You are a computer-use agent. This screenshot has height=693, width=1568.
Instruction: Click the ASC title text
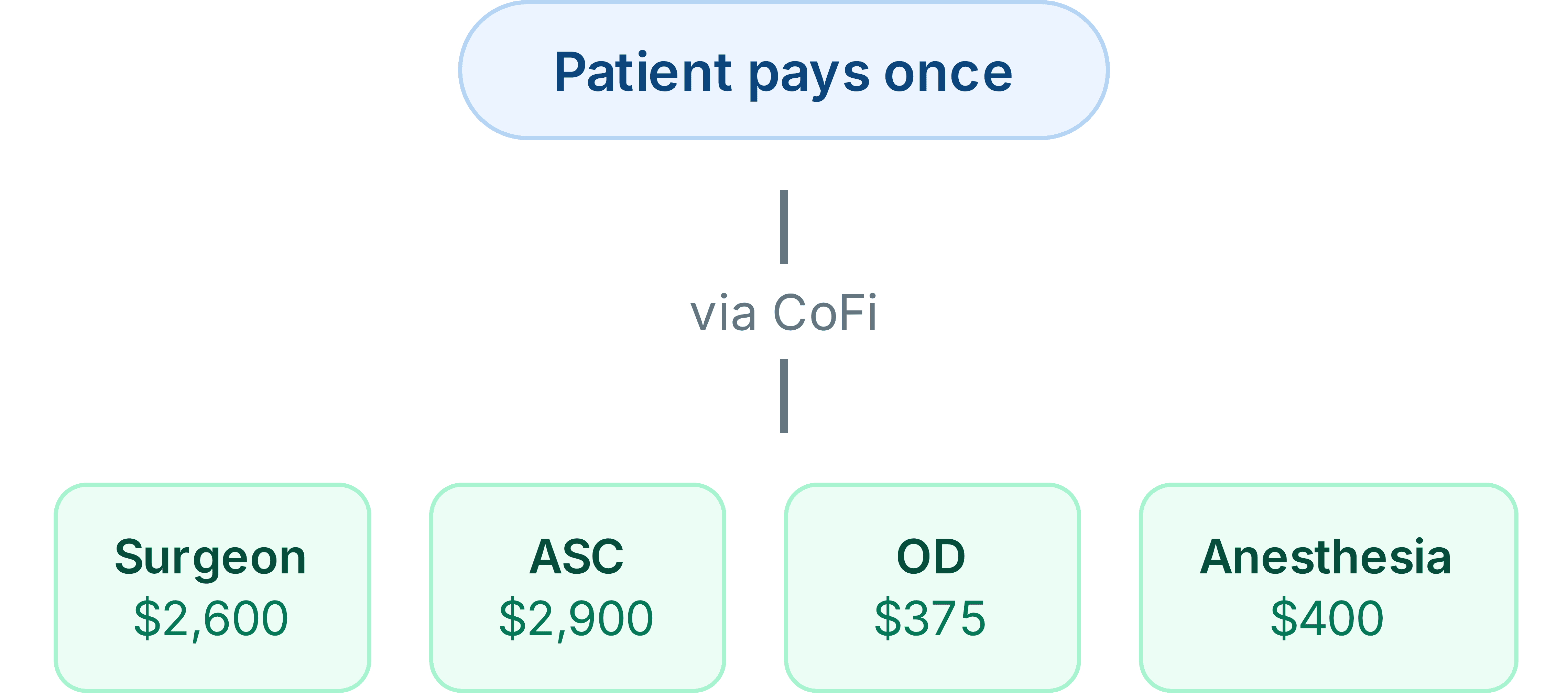click(x=576, y=556)
